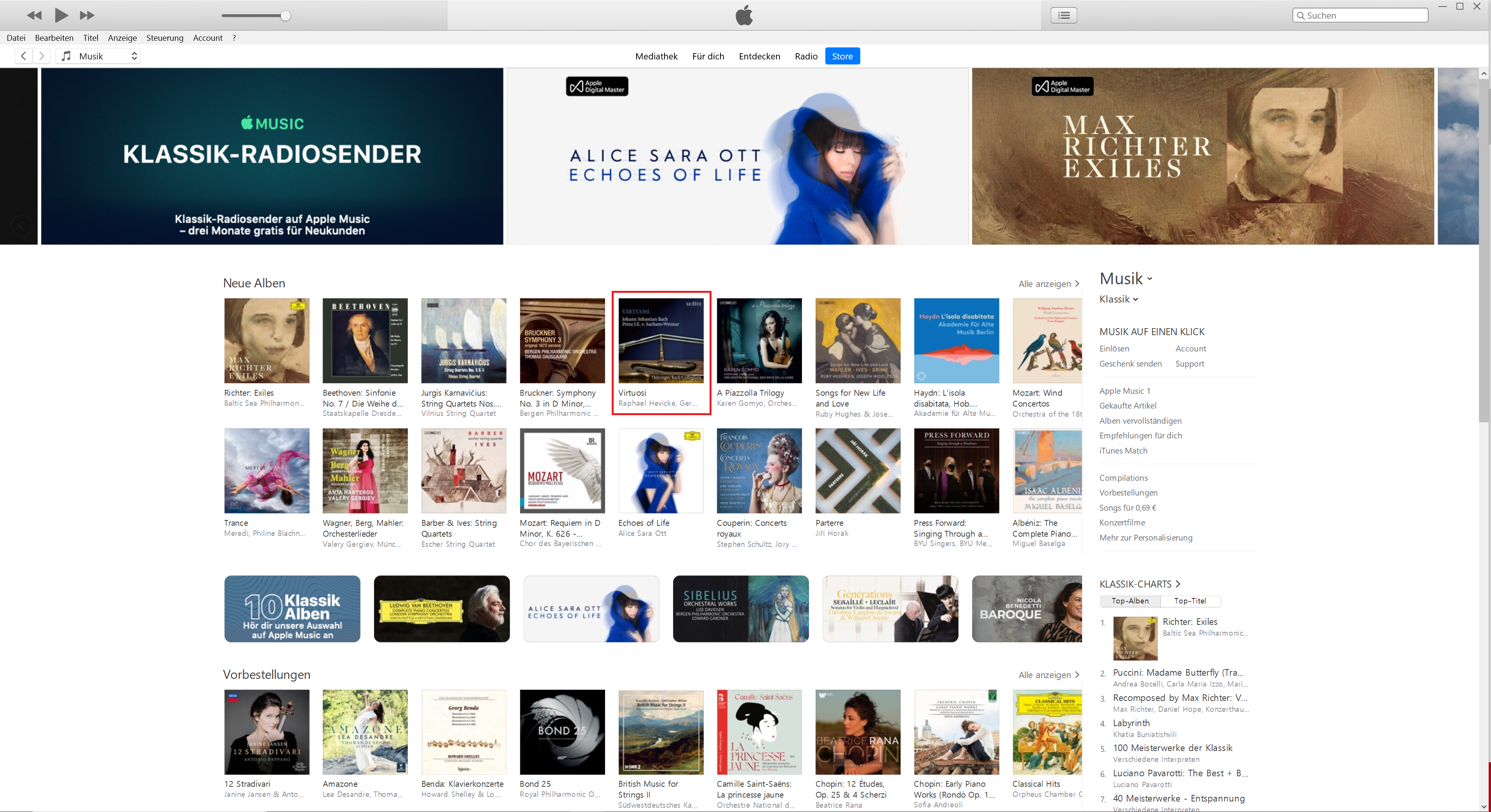Click the Play button in the player controls

pyautogui.click(x=61, y=15)
